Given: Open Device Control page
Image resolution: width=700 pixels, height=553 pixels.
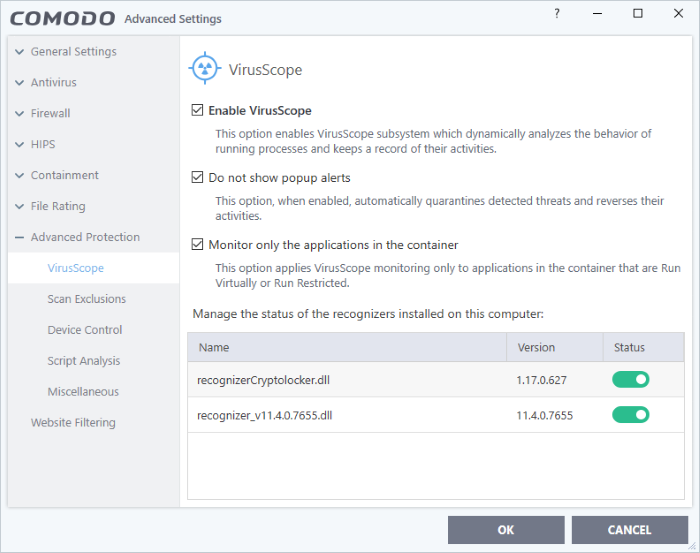Looking at the screenshot, I should click(85, 330).
